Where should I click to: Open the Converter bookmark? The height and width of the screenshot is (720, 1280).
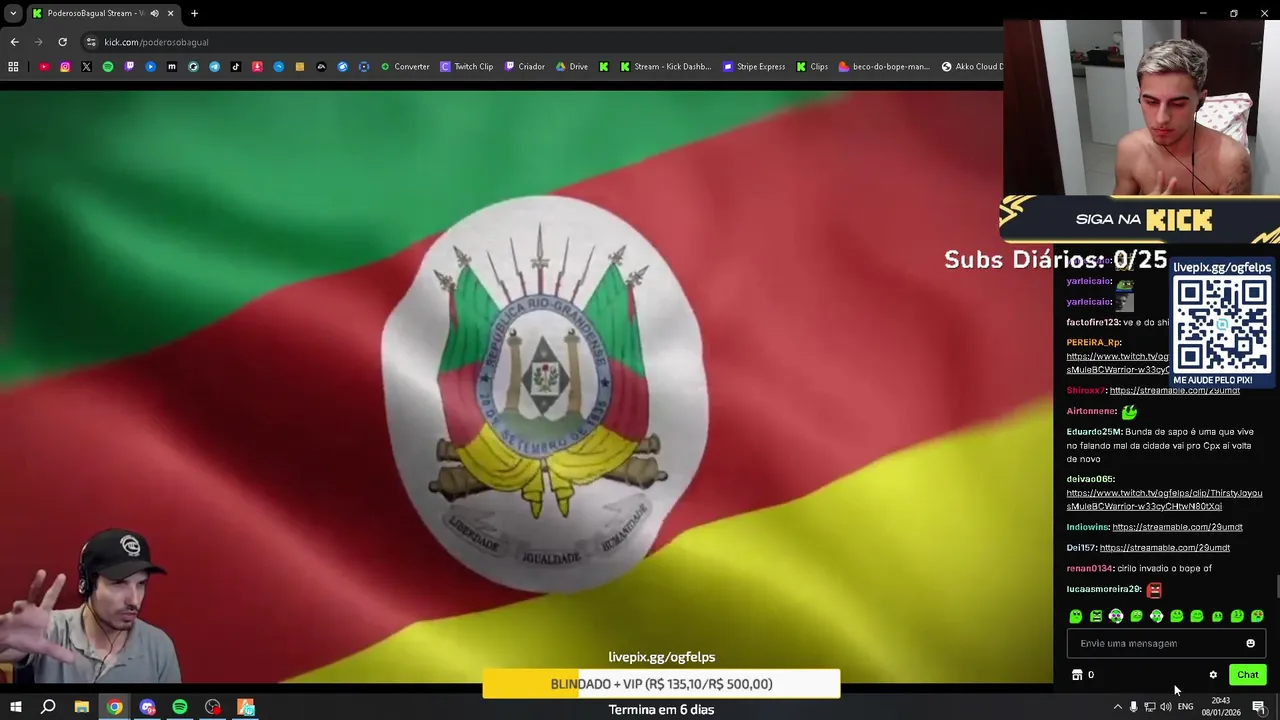[x=405, y=67]
